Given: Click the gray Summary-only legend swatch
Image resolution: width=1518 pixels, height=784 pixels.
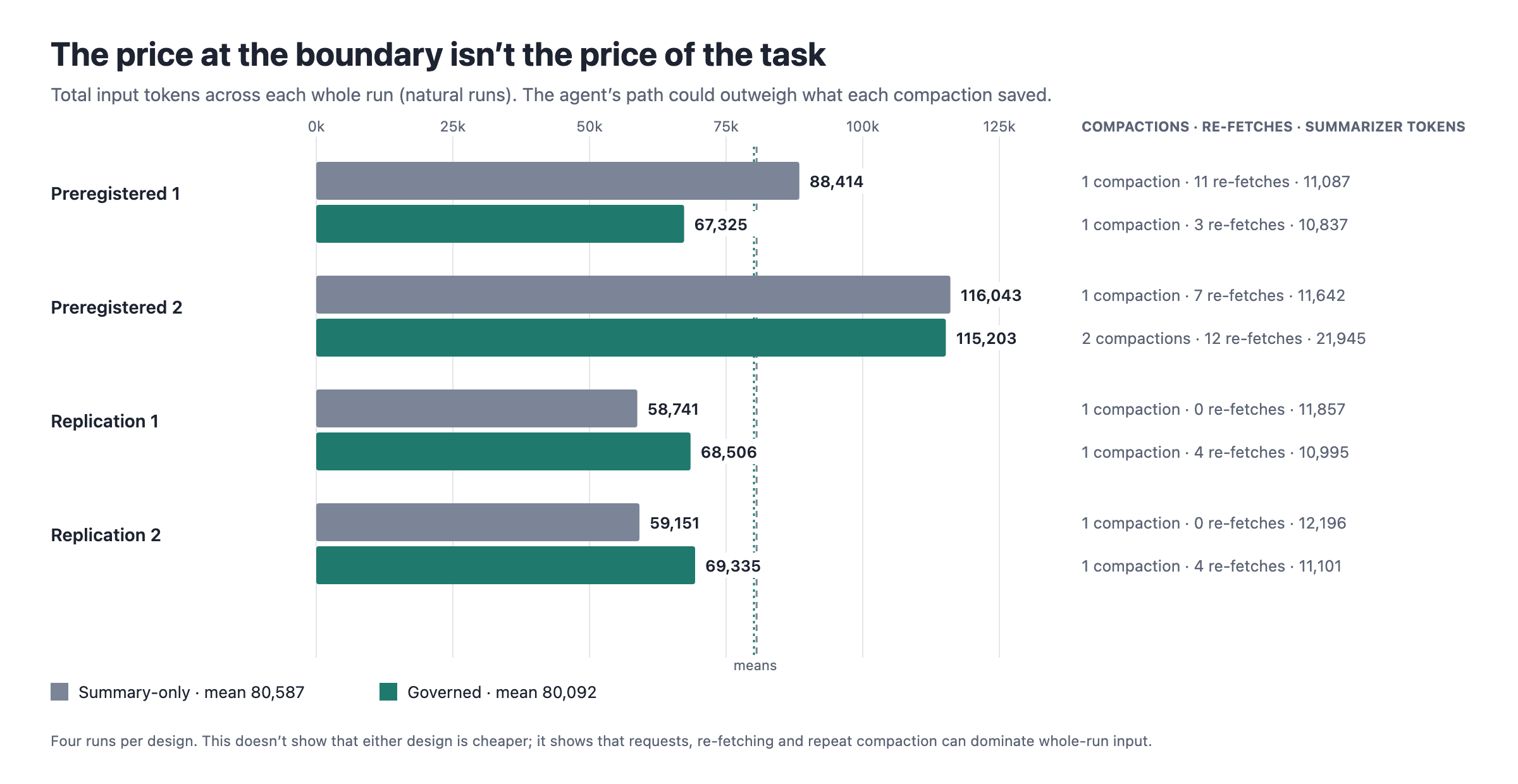Looking at the screenshot, I should pos(59,692).
